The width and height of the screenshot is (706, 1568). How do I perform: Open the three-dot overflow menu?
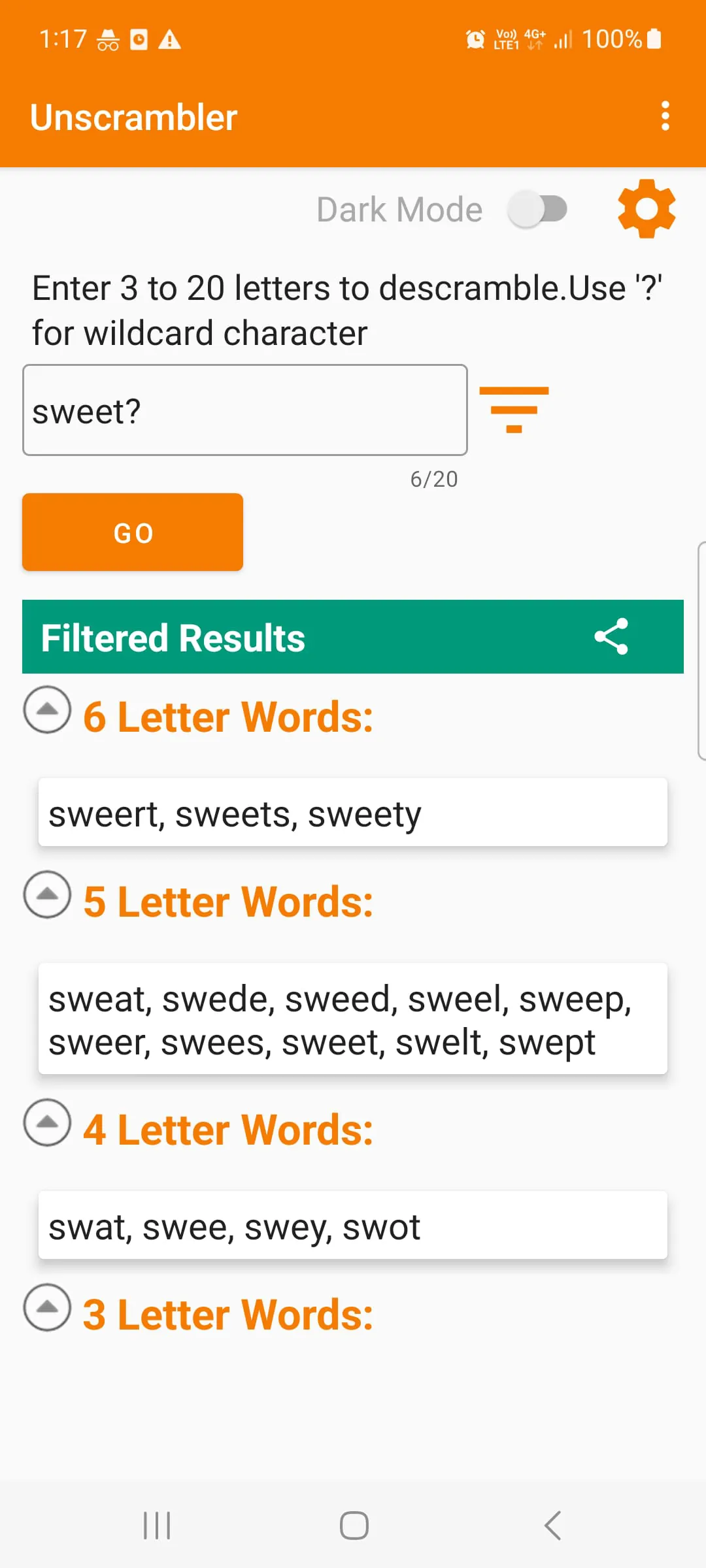[665, 116]
